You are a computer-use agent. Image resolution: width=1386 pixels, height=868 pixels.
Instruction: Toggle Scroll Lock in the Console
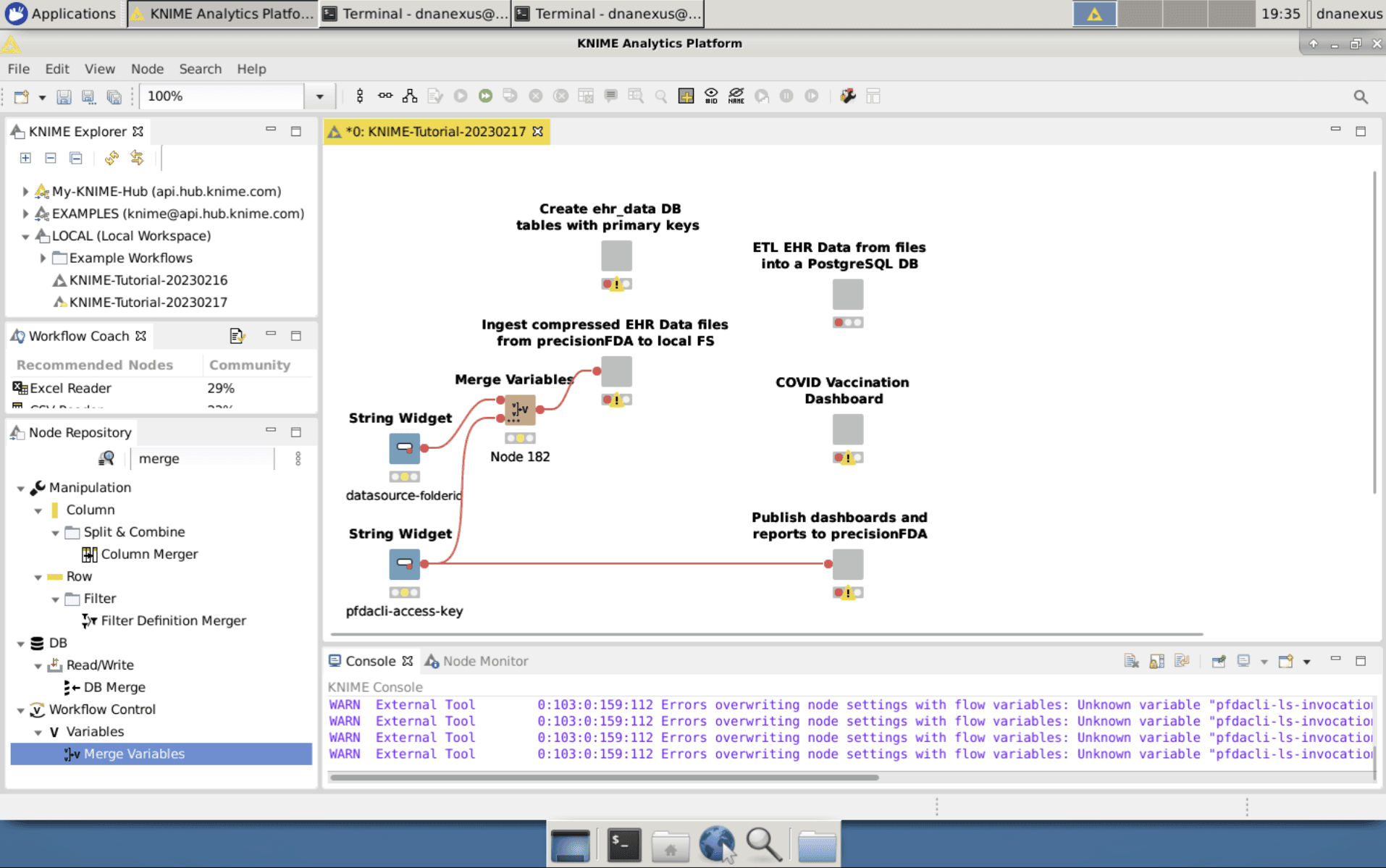(1156, 661)
